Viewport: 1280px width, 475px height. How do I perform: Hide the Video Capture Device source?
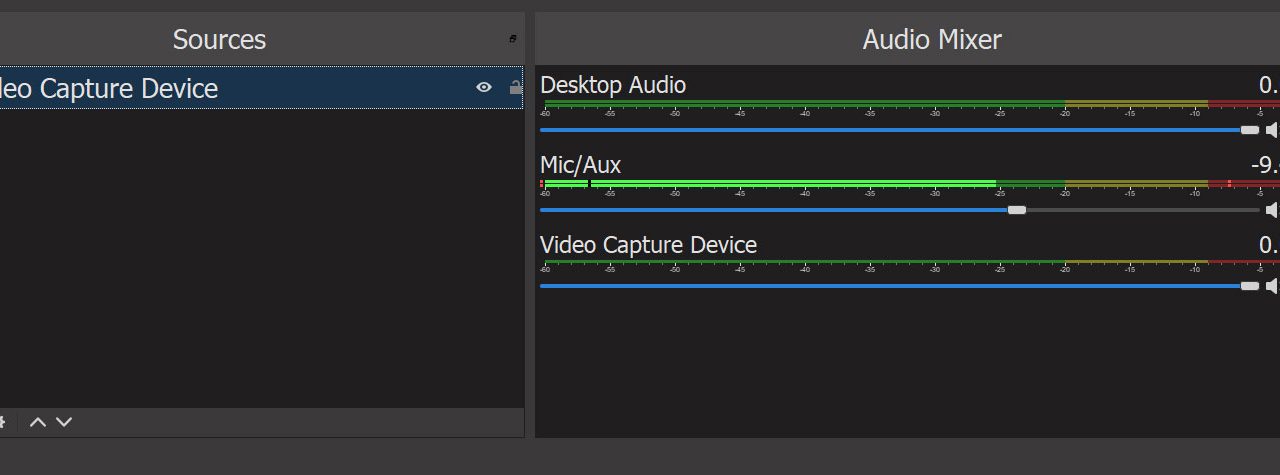(484, 88)
